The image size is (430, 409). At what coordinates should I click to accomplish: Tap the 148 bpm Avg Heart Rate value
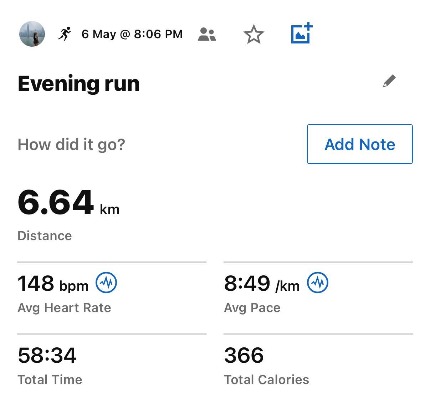[53, 284]
